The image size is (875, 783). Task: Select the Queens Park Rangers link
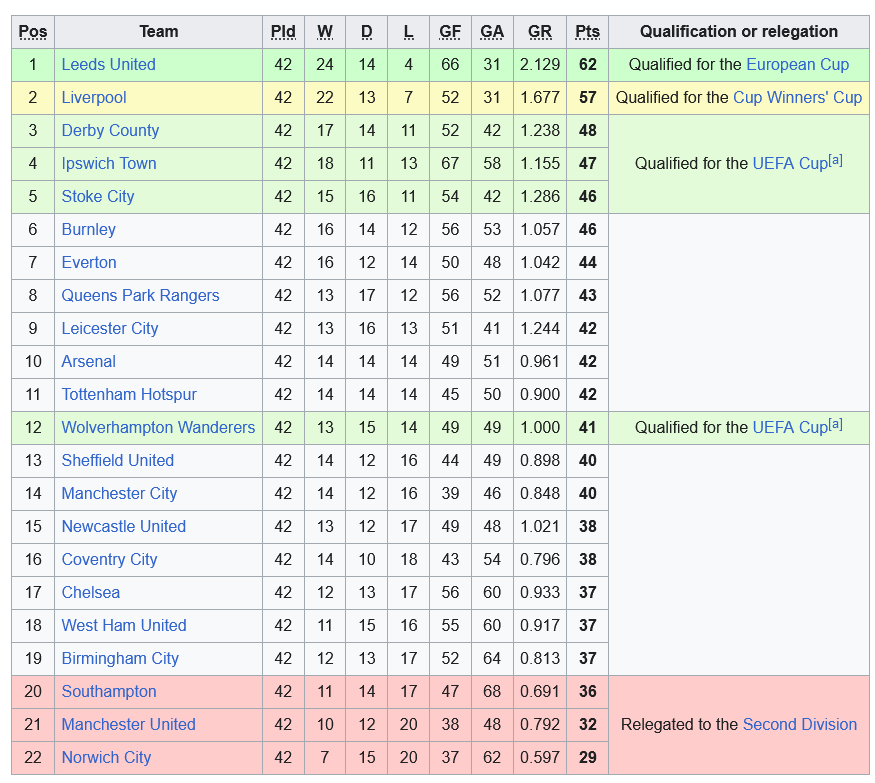pyautogui.click(x=140, y=295)
